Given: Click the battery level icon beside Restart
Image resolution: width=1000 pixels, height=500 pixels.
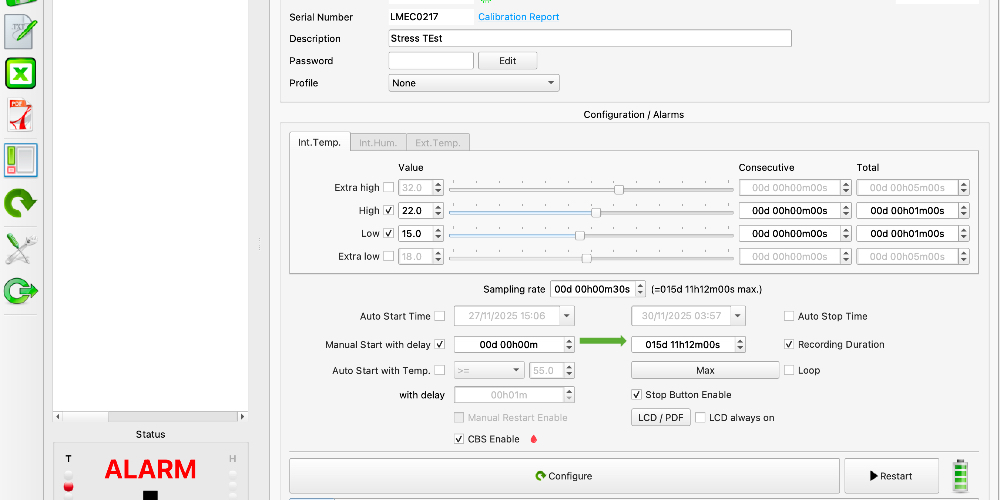Looking at the screenshot, I should point(960,476).
